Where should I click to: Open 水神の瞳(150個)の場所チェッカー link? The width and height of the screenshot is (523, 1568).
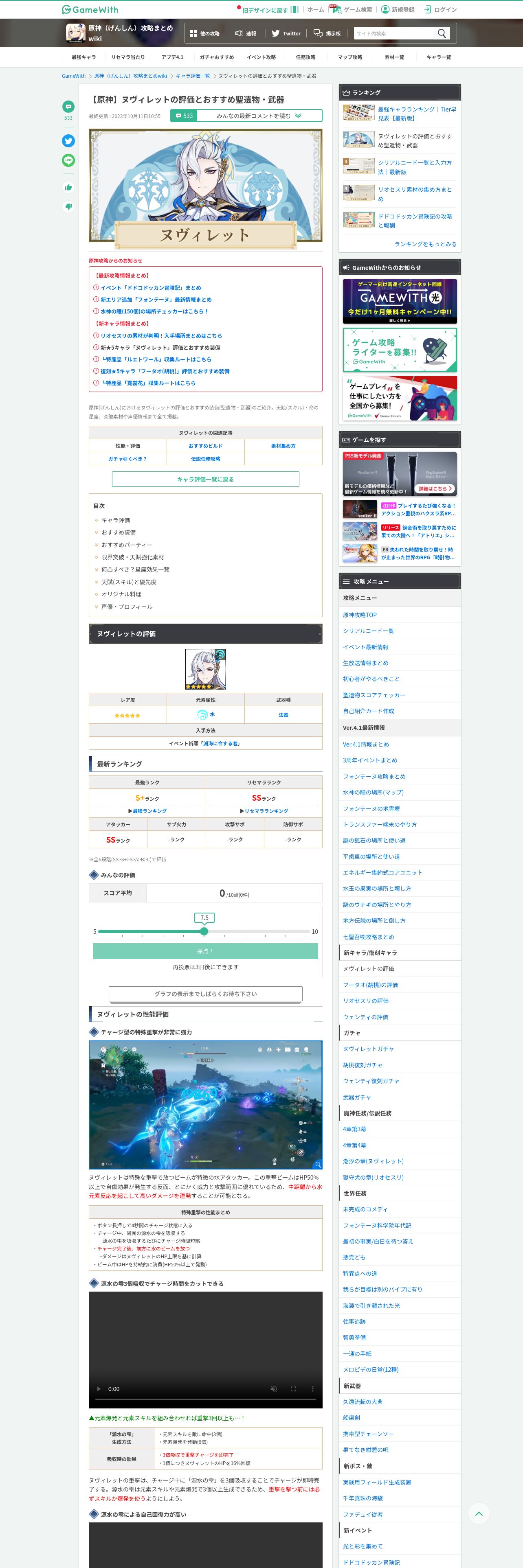pyautogui.click(x=154, y=312)
